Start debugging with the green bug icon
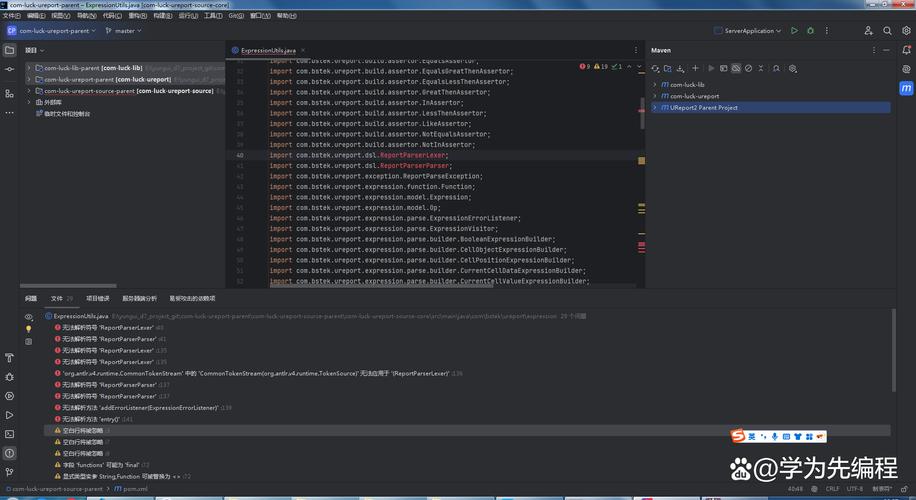916x500 pixels. 810,31
